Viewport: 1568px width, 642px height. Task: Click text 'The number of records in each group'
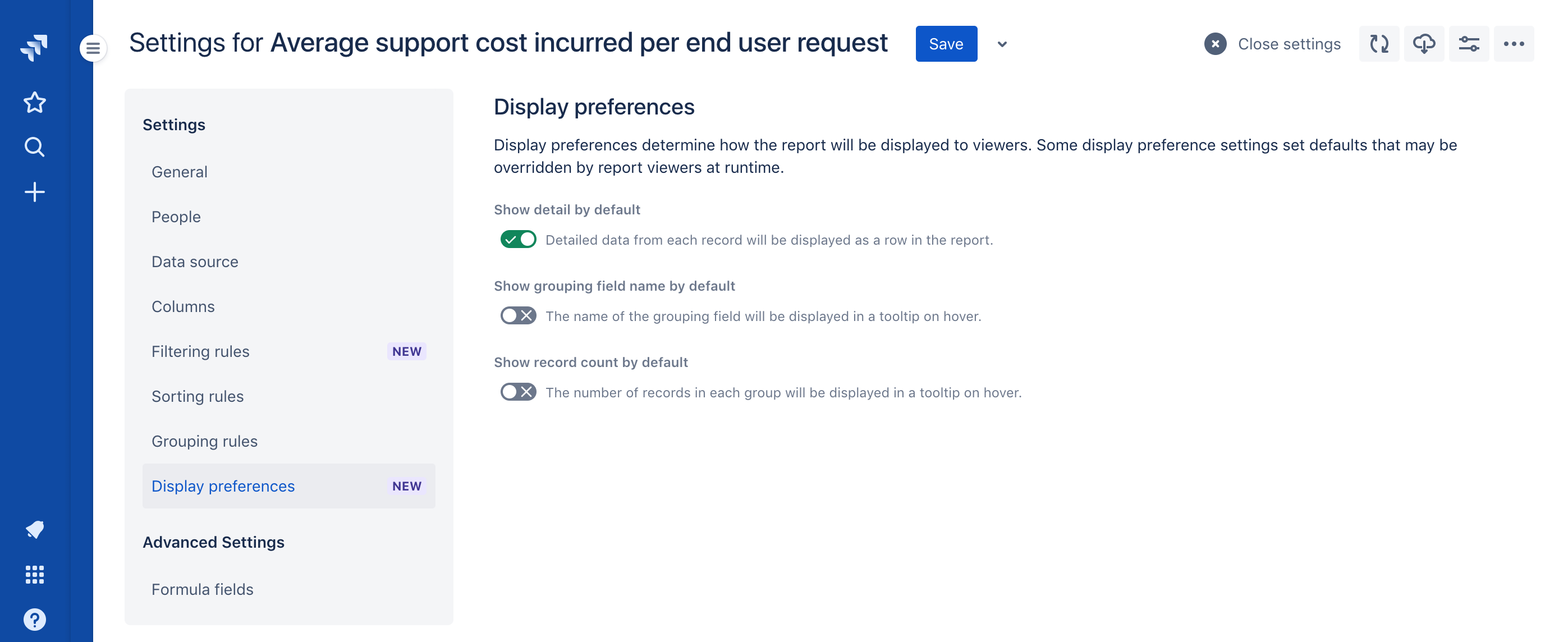pyautogui.click(x=663, y=392)
